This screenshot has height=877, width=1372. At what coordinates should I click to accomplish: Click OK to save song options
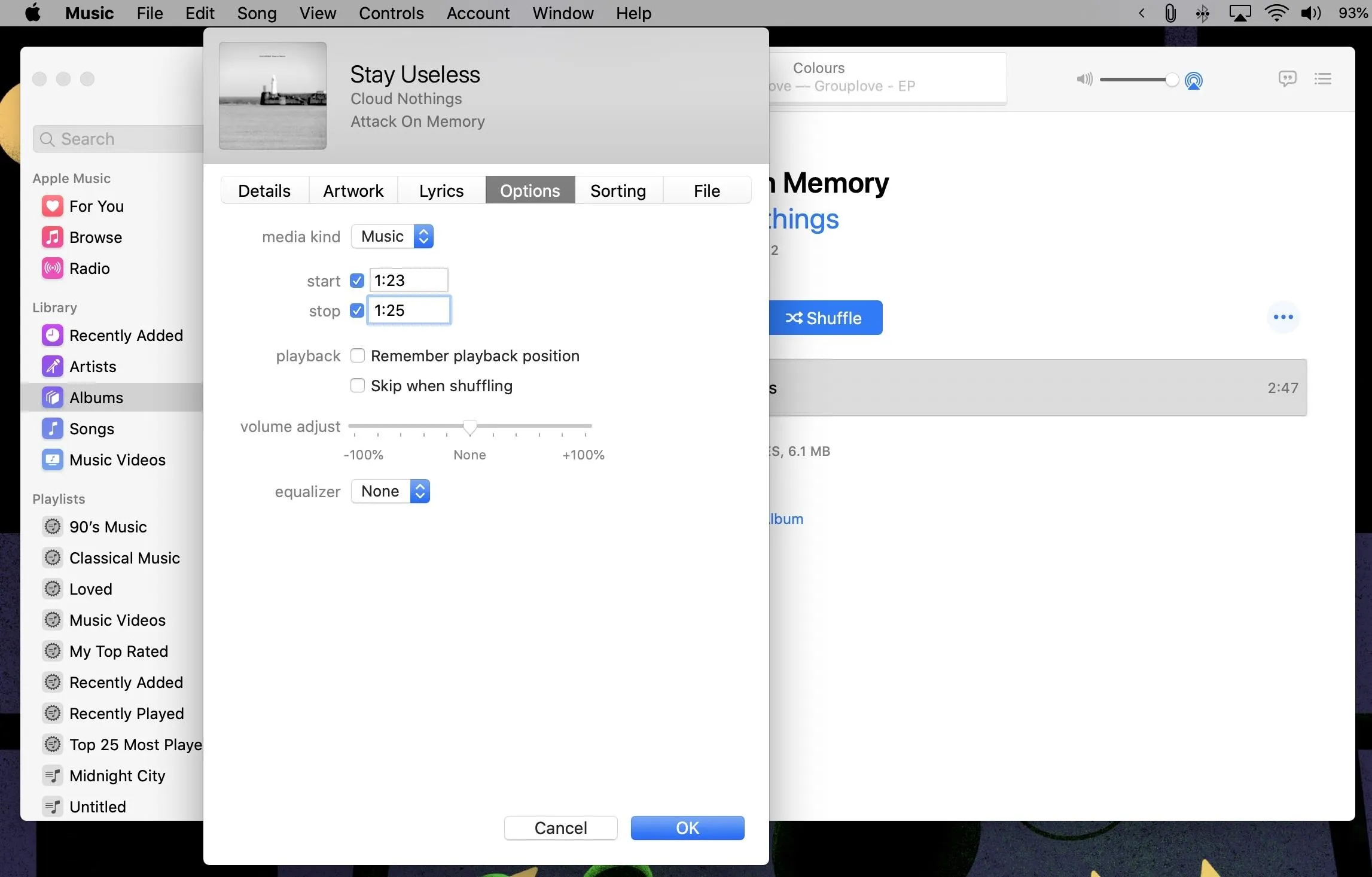687,828
